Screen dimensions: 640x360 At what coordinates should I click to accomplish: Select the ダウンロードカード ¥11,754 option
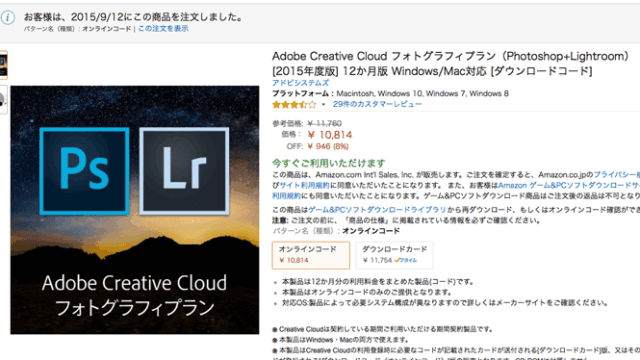(394, 255)
